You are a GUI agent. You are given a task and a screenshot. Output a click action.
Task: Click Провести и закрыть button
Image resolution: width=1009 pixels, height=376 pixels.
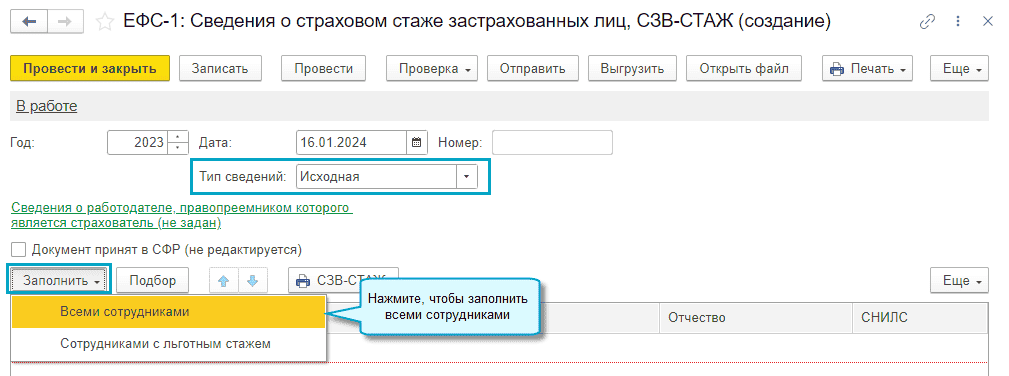(90, 68)
